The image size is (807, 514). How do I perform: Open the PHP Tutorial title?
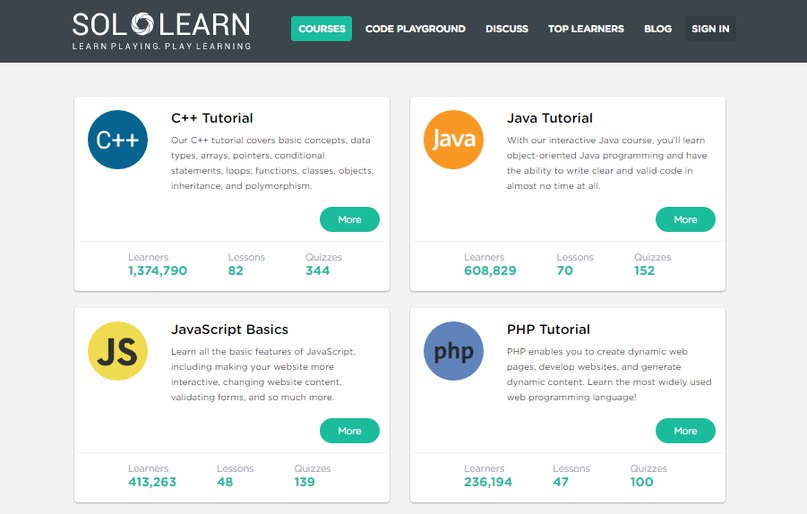point(549,329)
